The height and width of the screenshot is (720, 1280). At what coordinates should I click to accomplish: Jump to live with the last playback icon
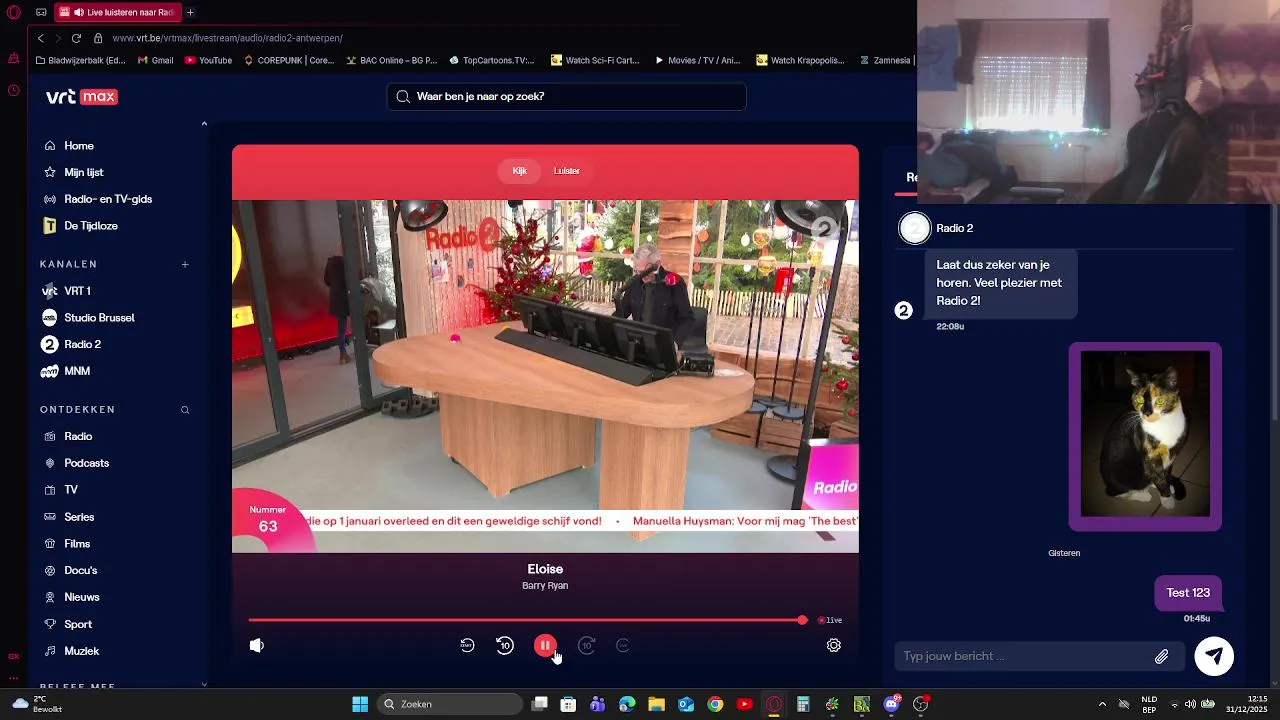pos(622,646)
